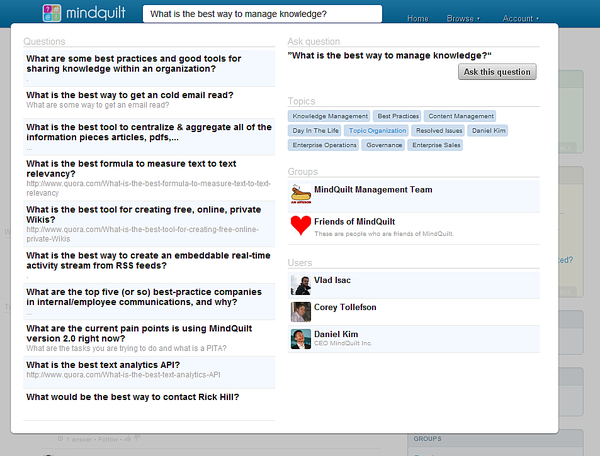Open Daniel Kim's user name link

tap(336, 334)
